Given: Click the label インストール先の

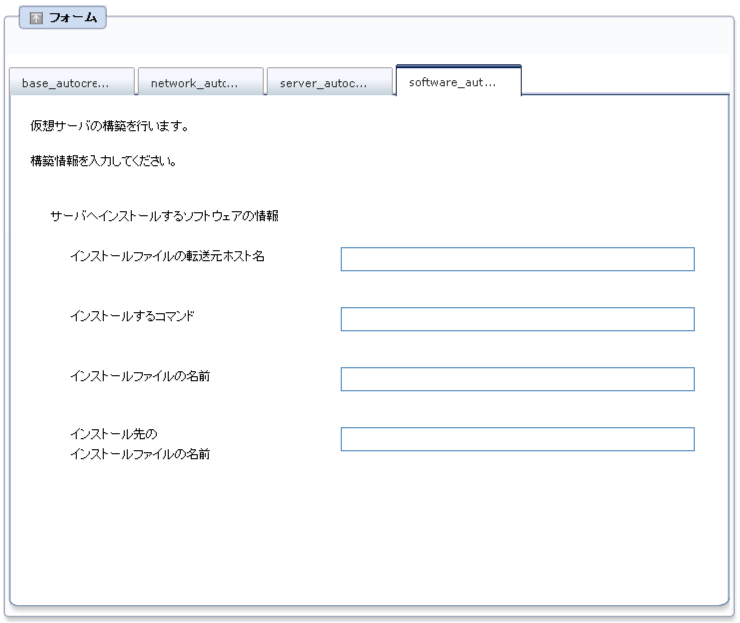Looking at the screenshot, I should (114, 434).
